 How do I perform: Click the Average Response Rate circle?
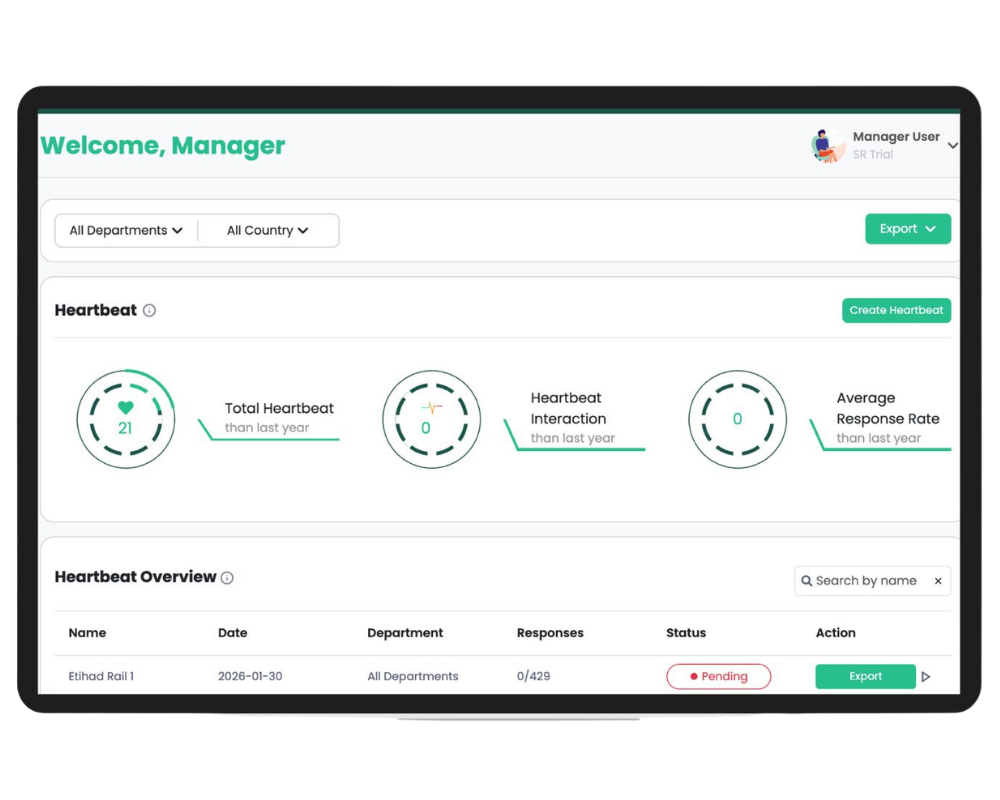tap(737, 419)
